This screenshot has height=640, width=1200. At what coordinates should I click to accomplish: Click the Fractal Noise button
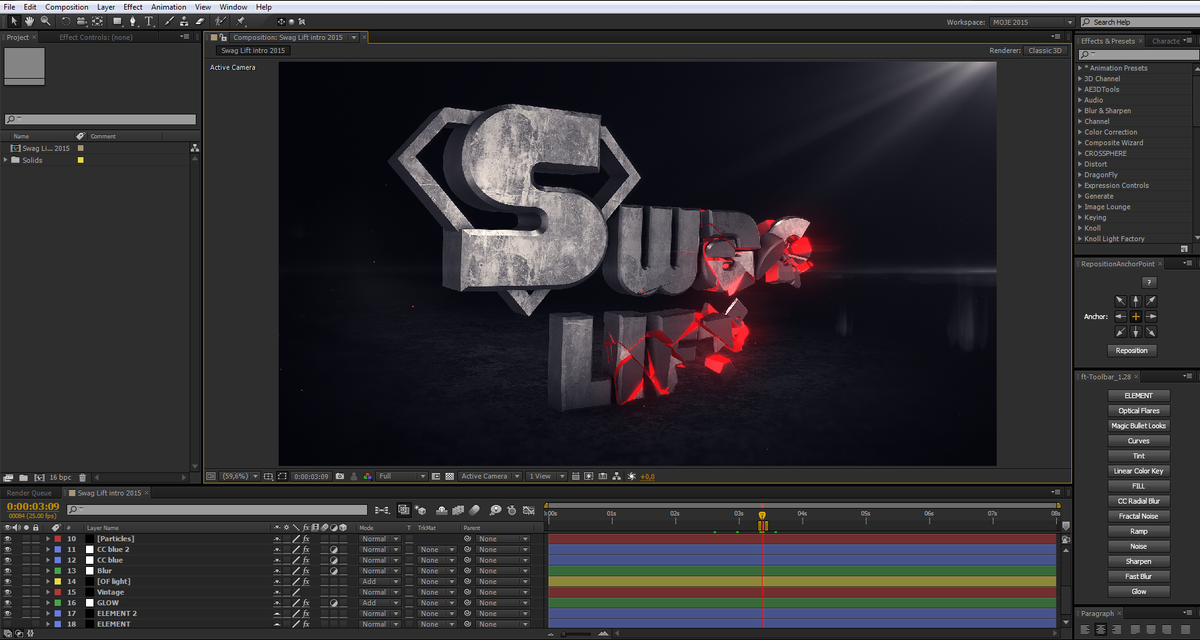(x=1138, y=516)
